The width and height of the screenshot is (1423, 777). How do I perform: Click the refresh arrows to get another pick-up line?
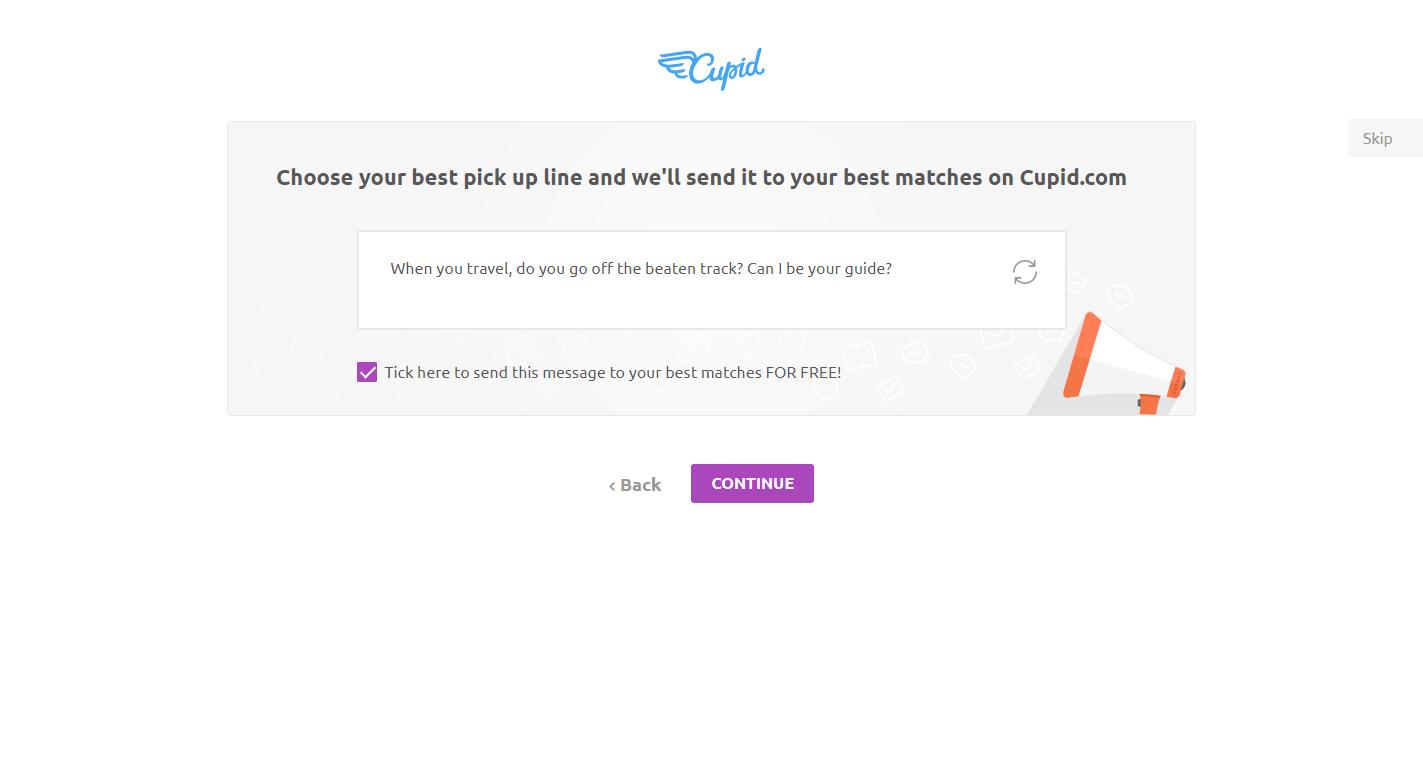[x=1024, y=272]
